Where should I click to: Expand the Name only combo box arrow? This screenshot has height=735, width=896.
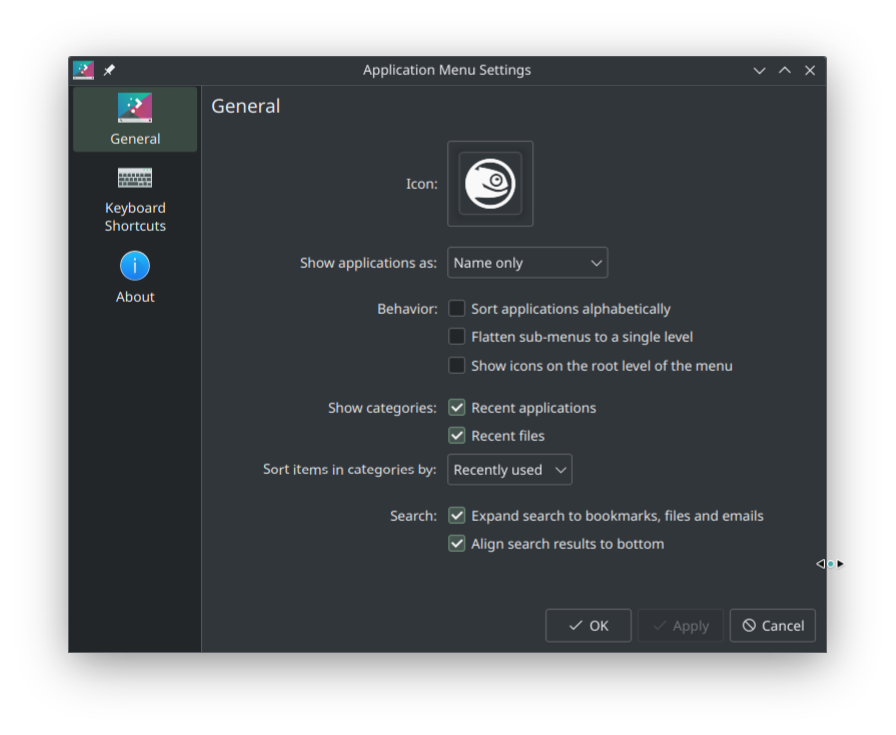[598, 262]
